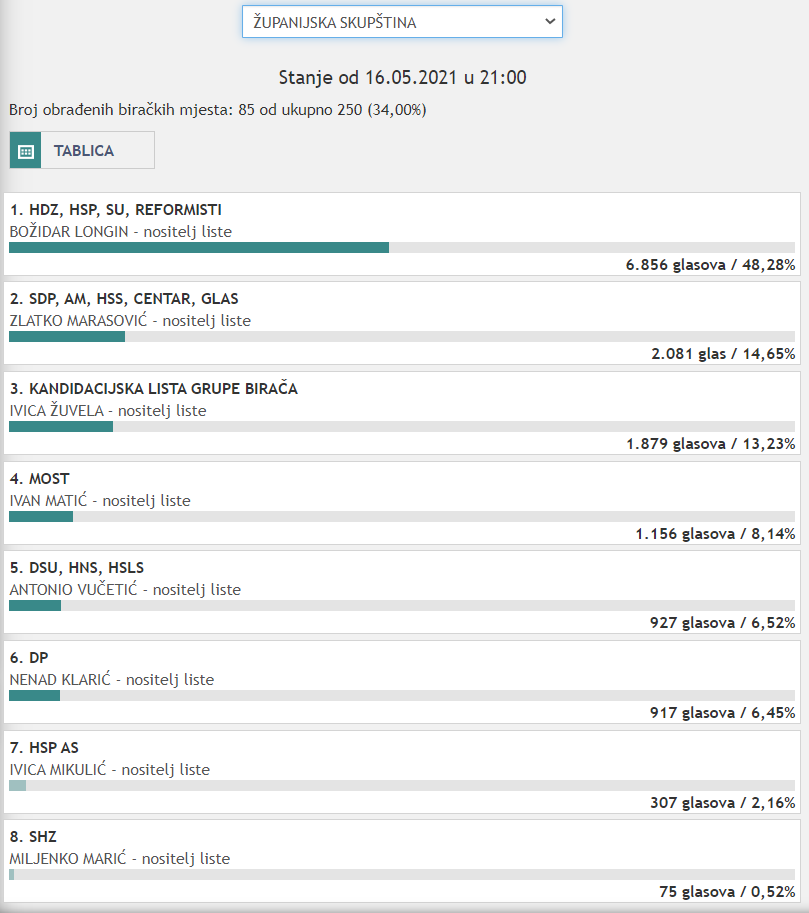Click the dropdown chevron arrow
Viewport: 809px width, 913px height.
(547, 21)
